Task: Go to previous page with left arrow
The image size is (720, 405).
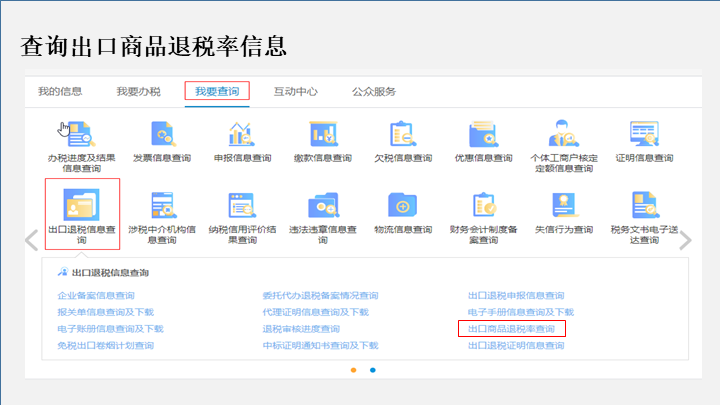Action: (32, 240)
